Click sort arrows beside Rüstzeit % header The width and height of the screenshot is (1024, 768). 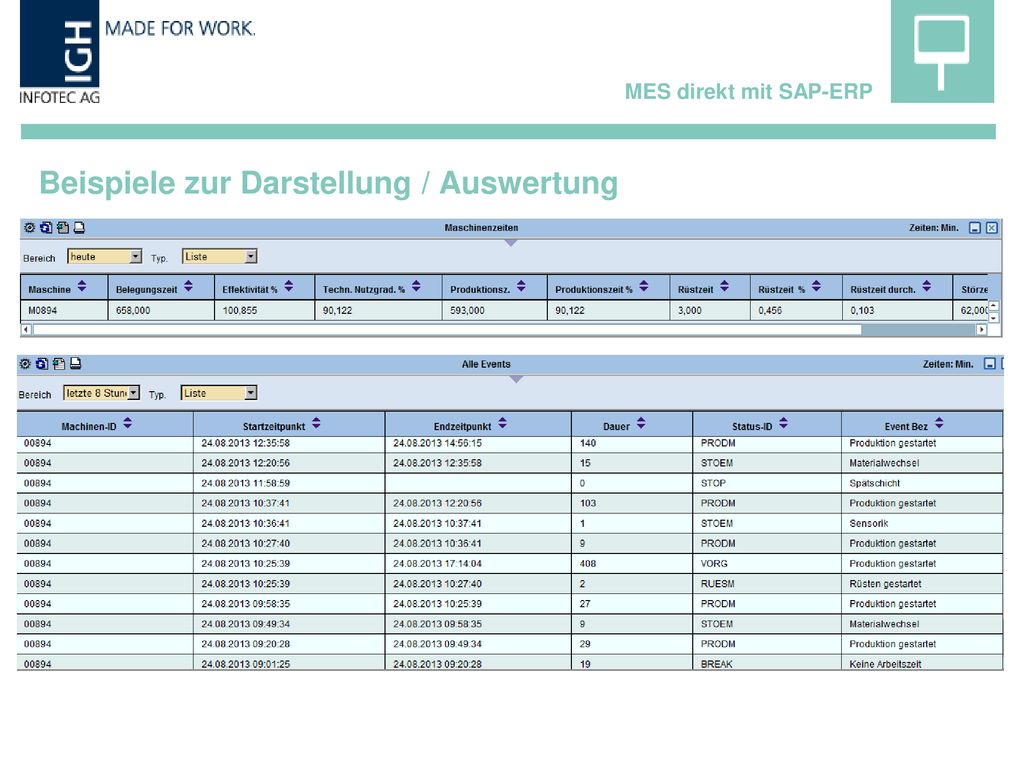coord(816,286)
